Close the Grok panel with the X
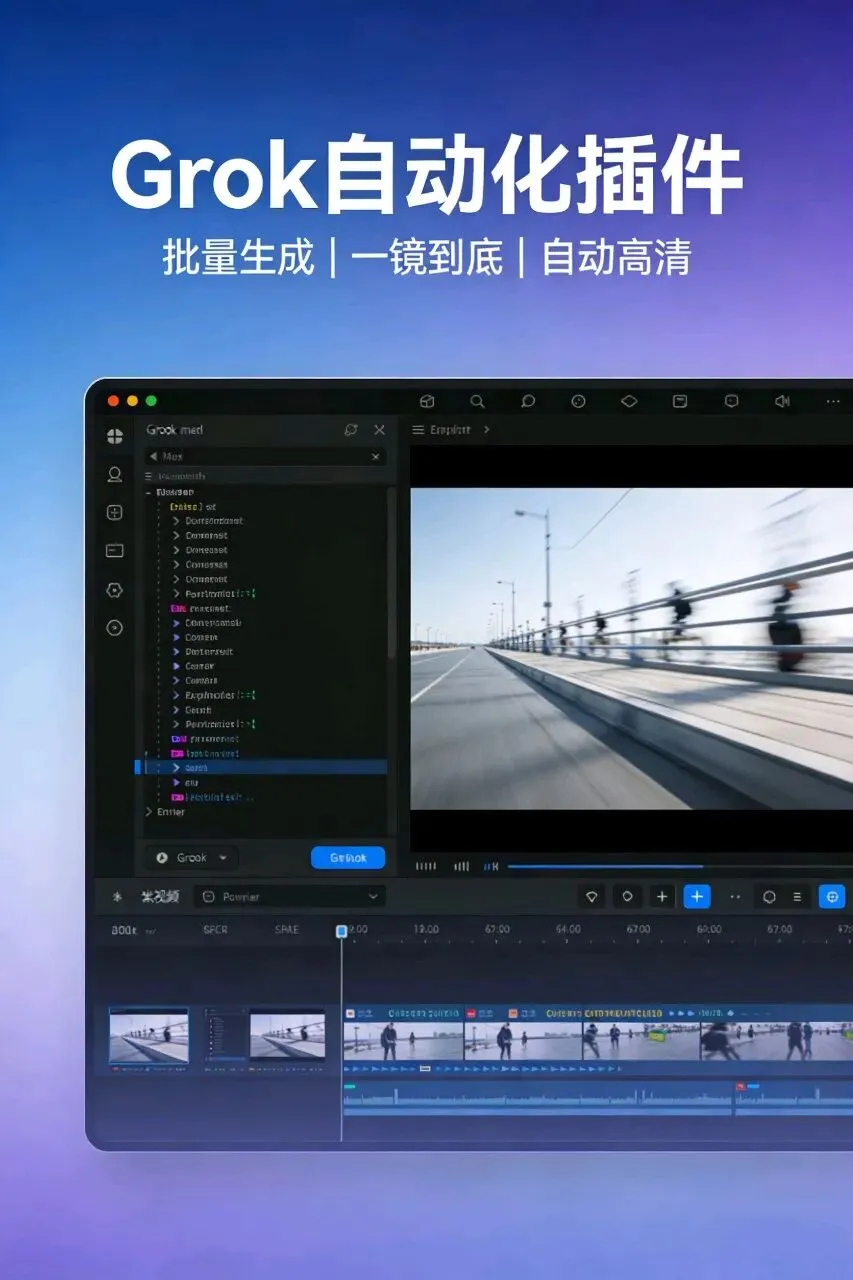The width and height of the screenshot is (853, 1280). click(379, 429)
